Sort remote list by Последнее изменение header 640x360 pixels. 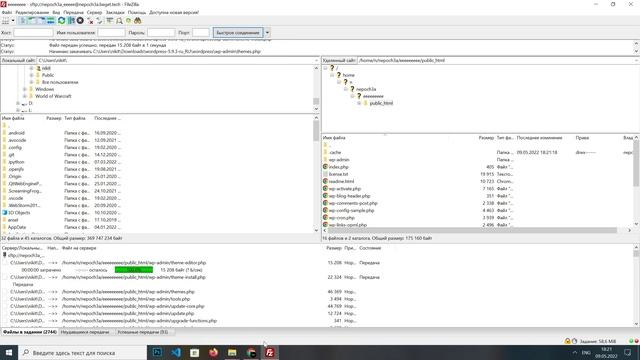pos(540,138)
